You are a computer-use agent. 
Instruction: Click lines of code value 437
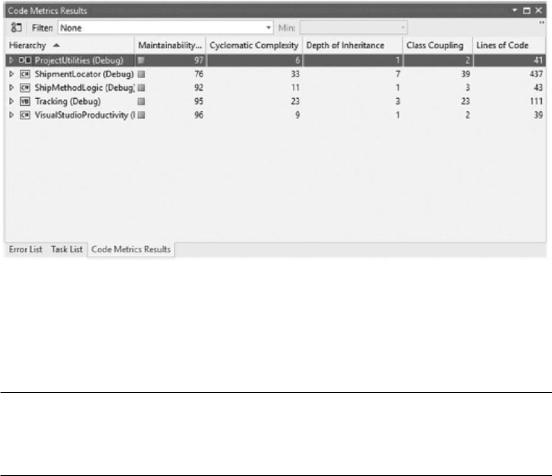click(536, 74)
